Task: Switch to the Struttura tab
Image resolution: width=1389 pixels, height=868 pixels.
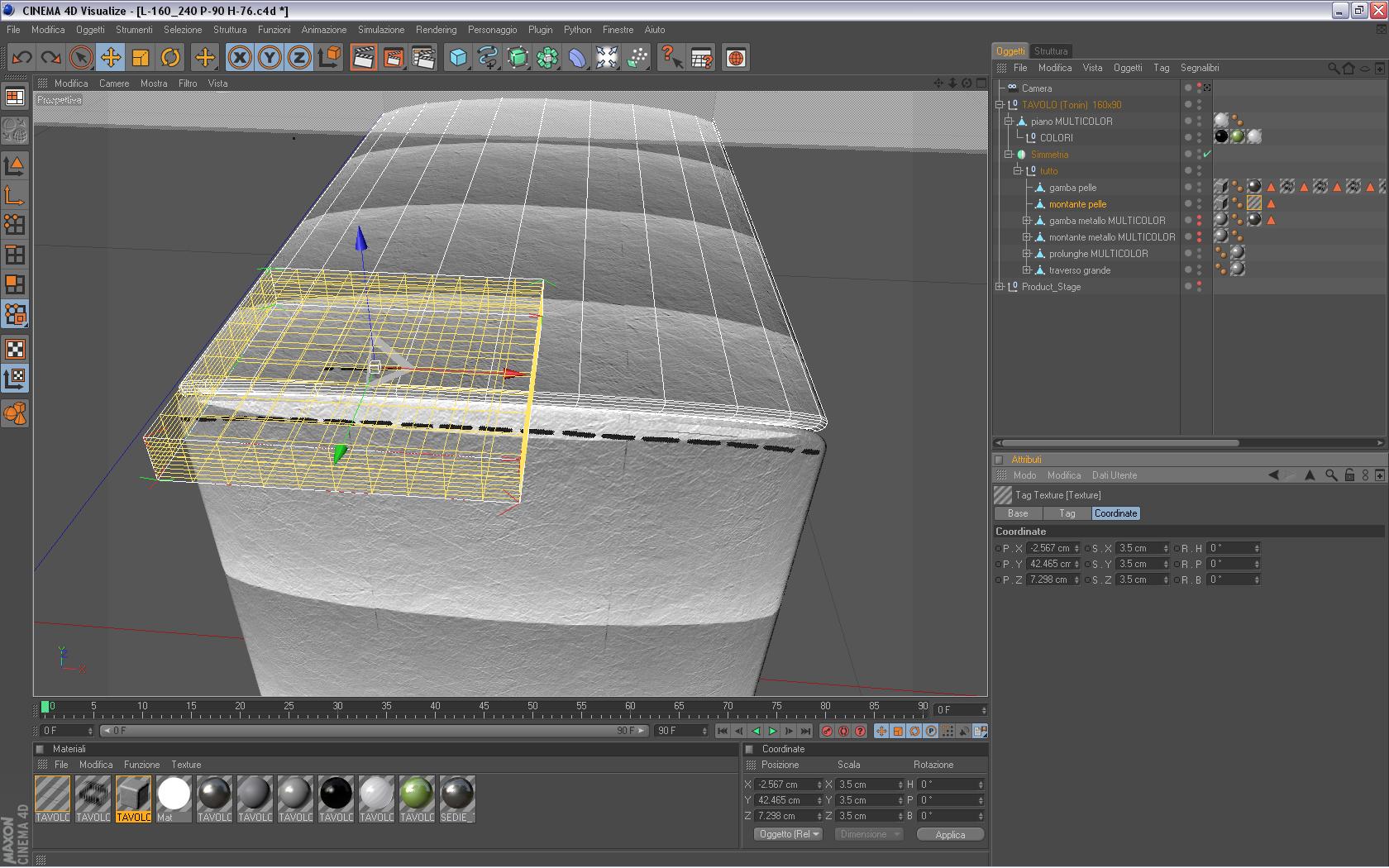Action: (1050, 51)
